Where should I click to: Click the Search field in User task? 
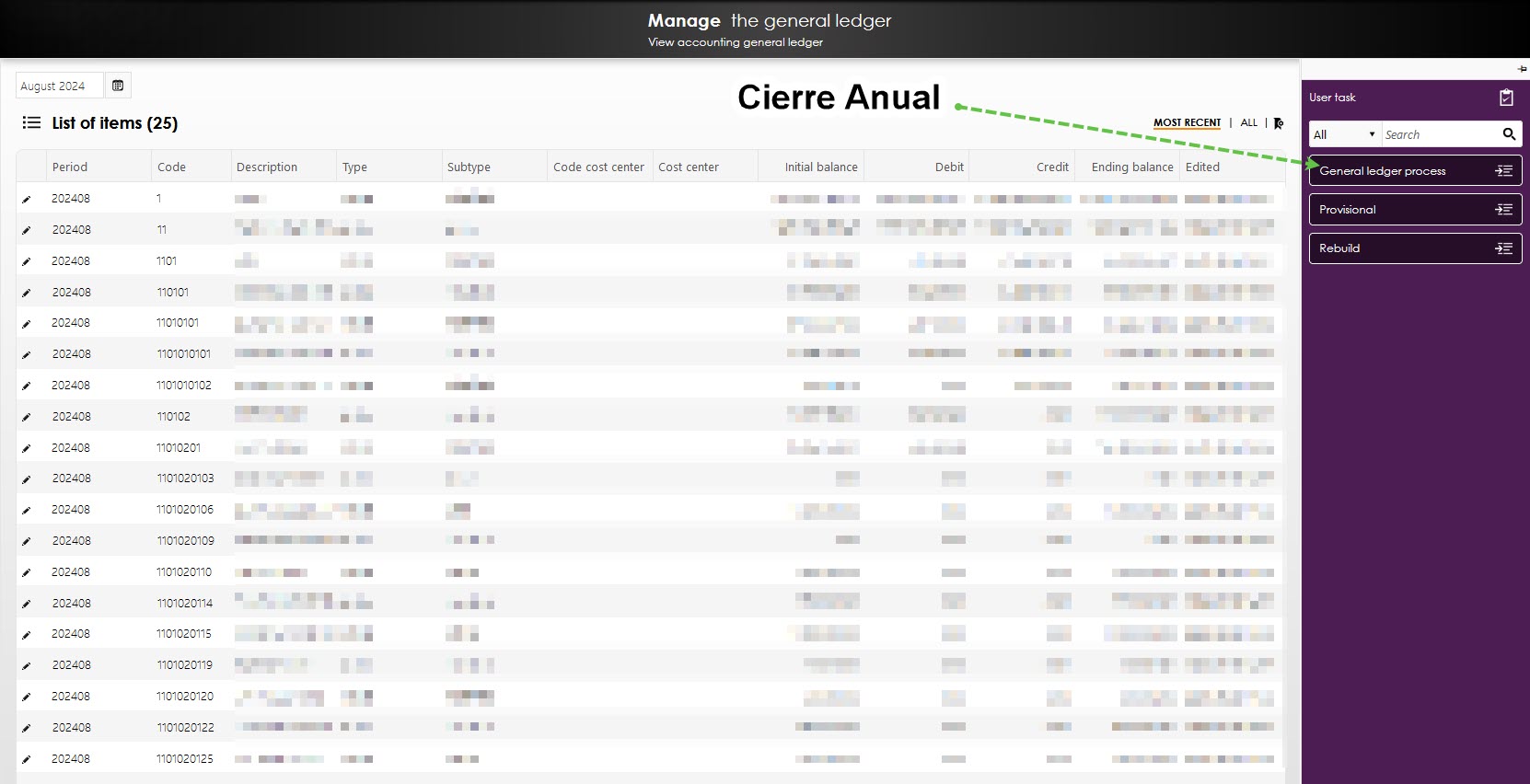coord(1441,134)
